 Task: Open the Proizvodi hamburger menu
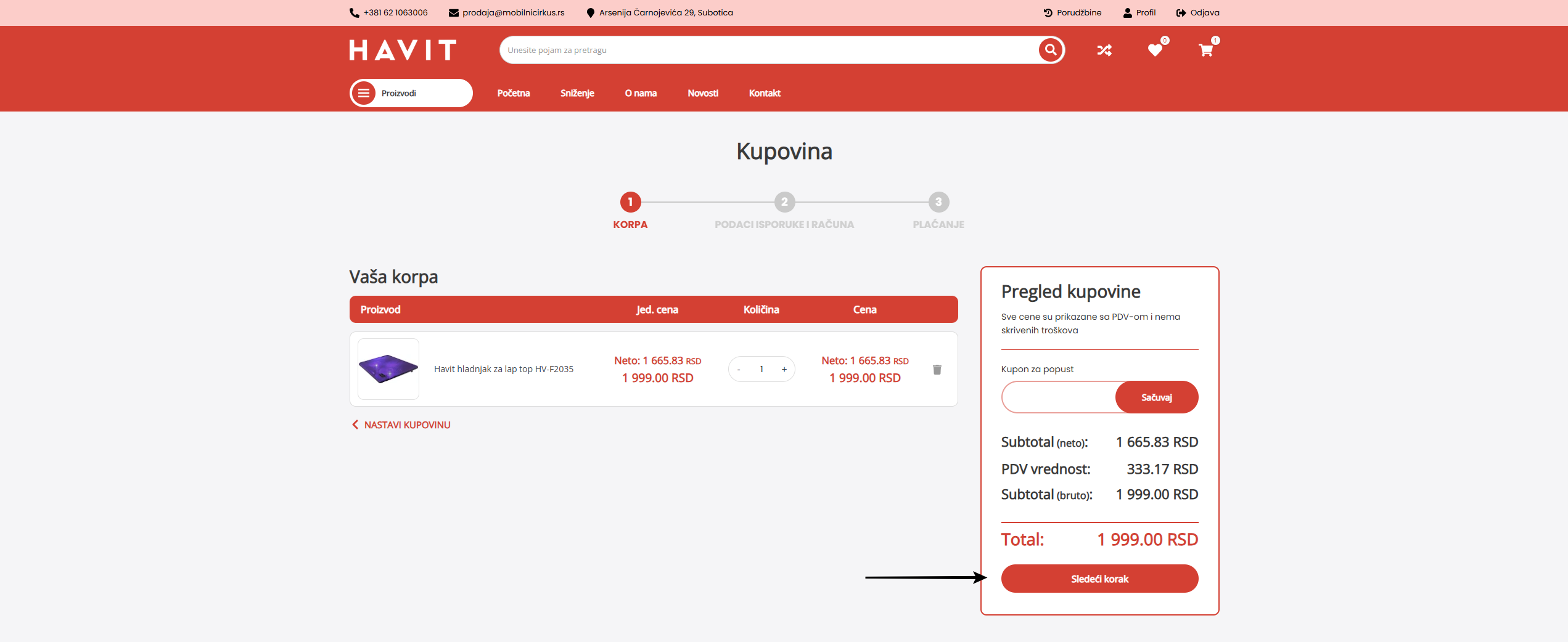click(x=364, y=92)
